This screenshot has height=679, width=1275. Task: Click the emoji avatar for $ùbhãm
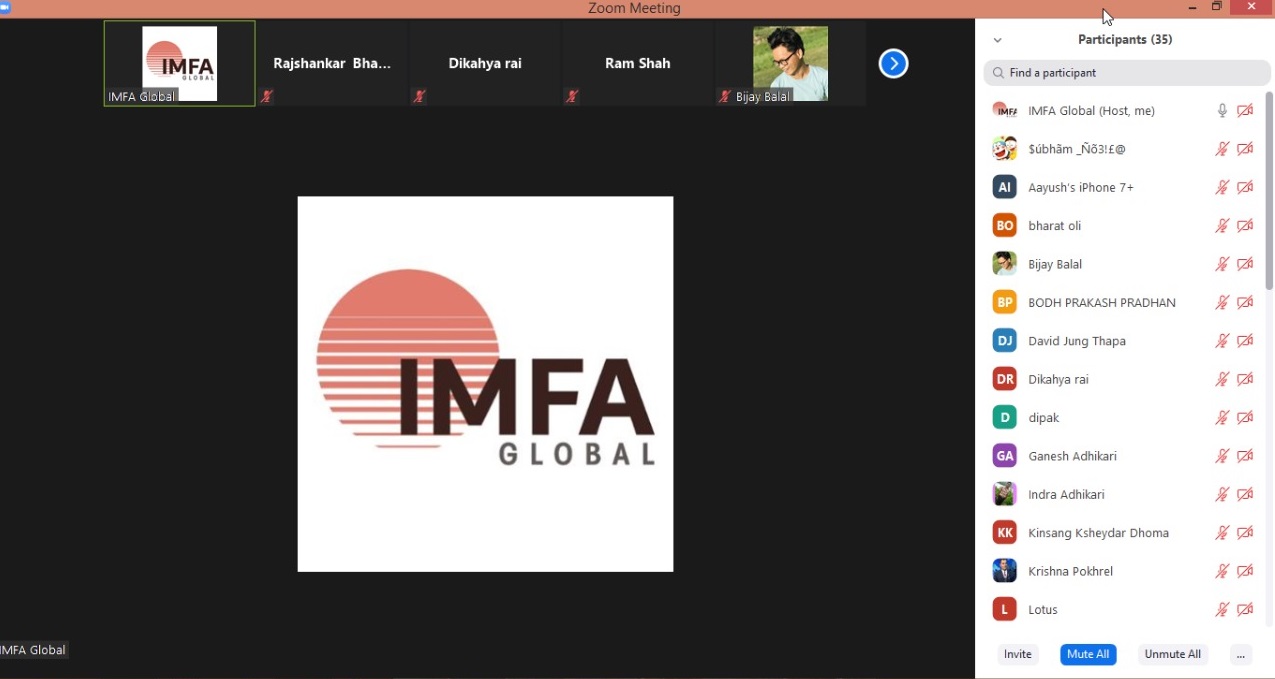click(1004, 149)
